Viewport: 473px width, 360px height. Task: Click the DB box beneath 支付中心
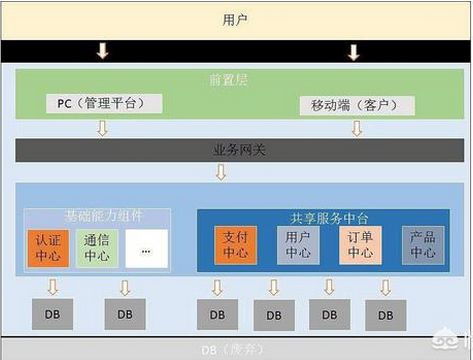(x=217, y=315)
